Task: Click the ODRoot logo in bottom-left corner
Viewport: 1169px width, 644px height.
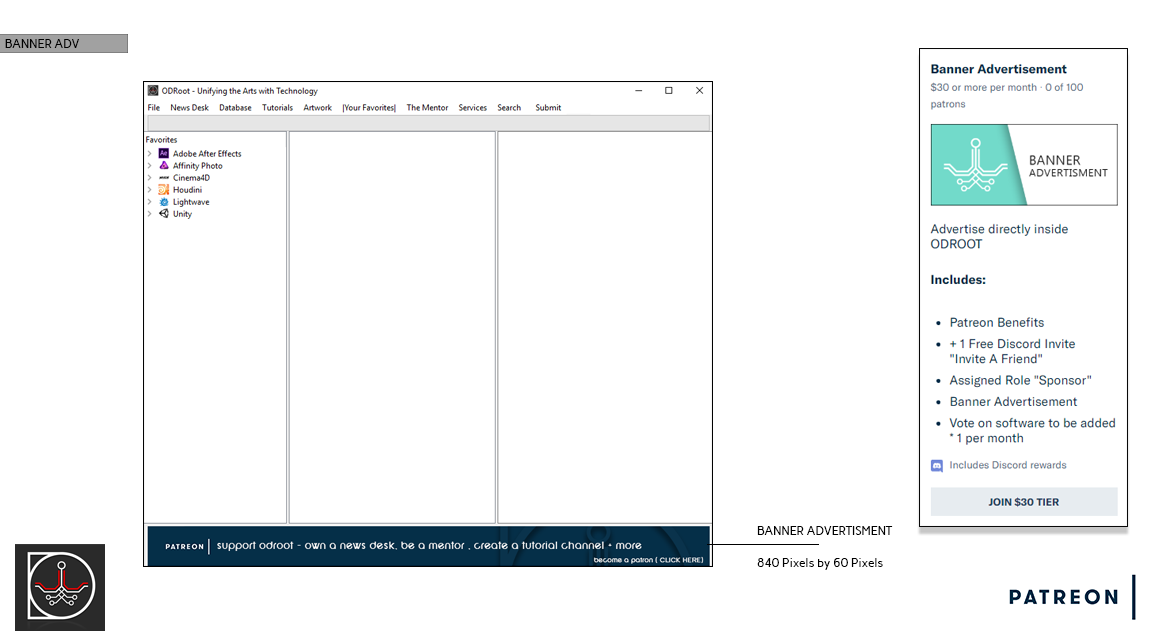Action: click(x=60, y=587)
